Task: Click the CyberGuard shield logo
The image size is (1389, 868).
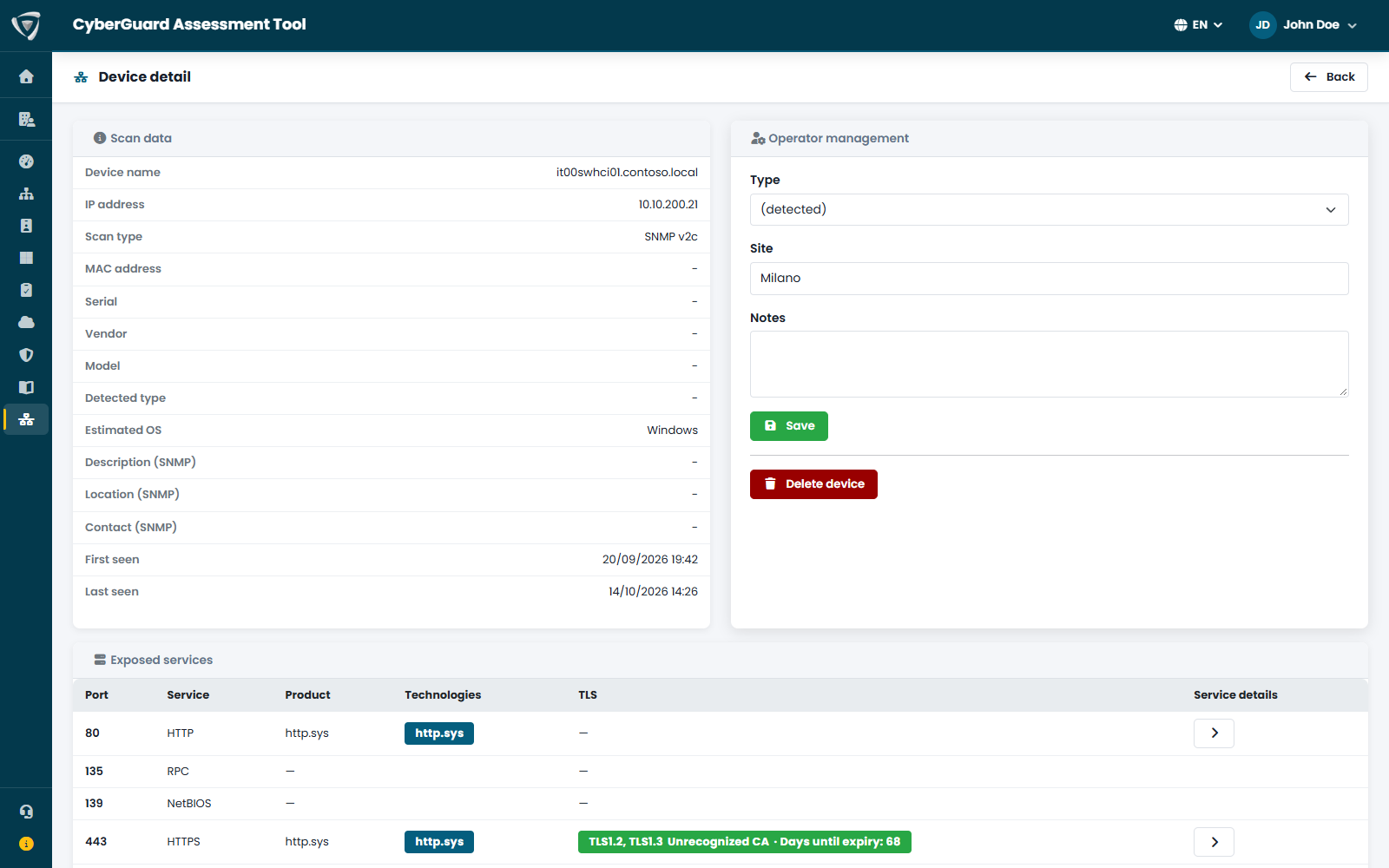Action: click(x=26, y=25)
